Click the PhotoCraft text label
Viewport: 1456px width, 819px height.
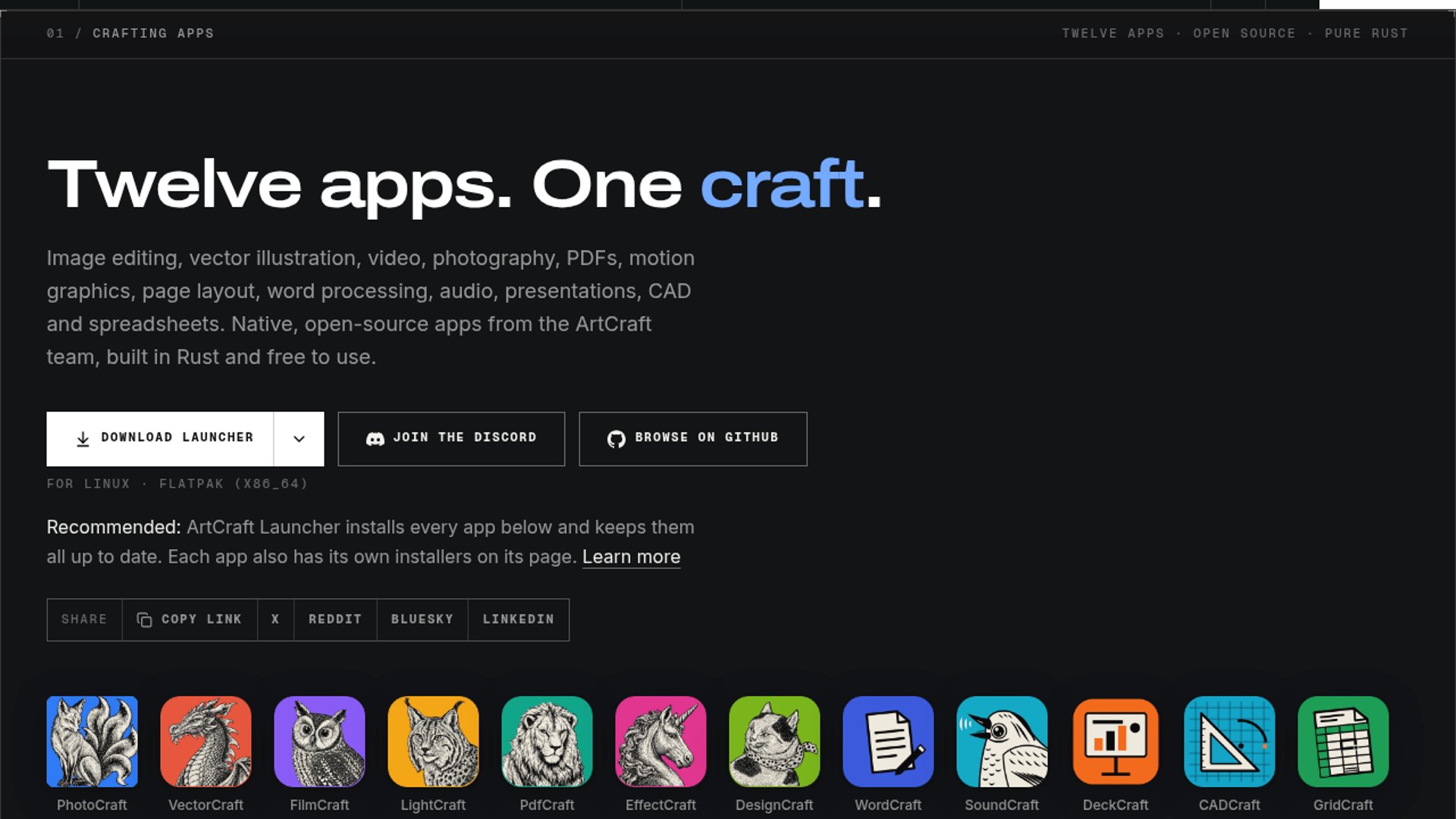pos(92,805)
